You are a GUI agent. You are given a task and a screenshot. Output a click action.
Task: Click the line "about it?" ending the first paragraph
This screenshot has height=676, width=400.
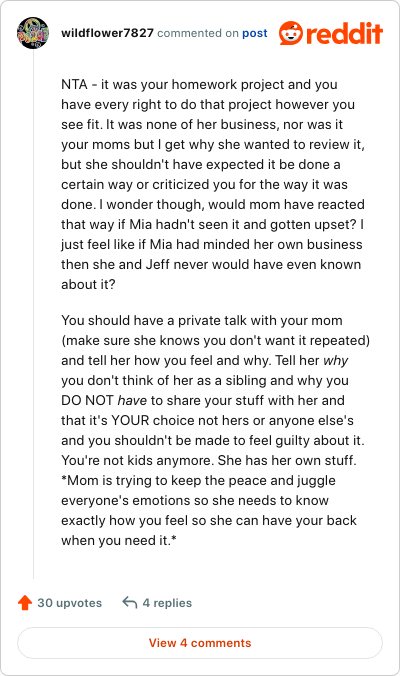pos(88,285)
